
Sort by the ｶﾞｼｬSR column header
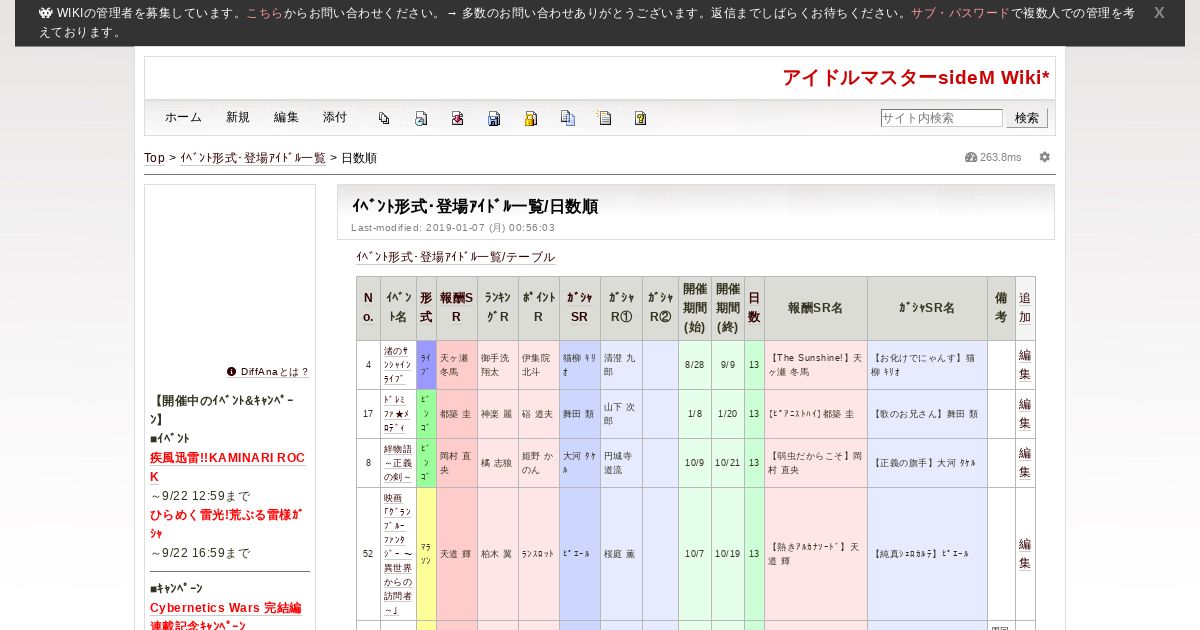(580, 308)
